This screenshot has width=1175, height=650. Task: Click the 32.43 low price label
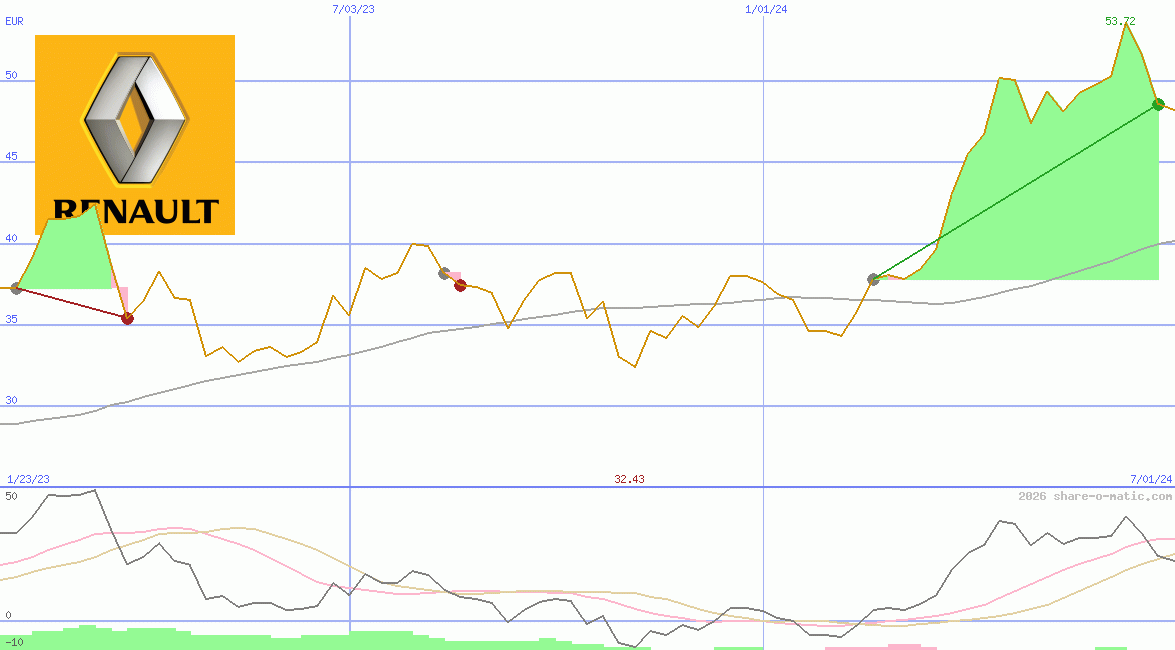point(629,479)
